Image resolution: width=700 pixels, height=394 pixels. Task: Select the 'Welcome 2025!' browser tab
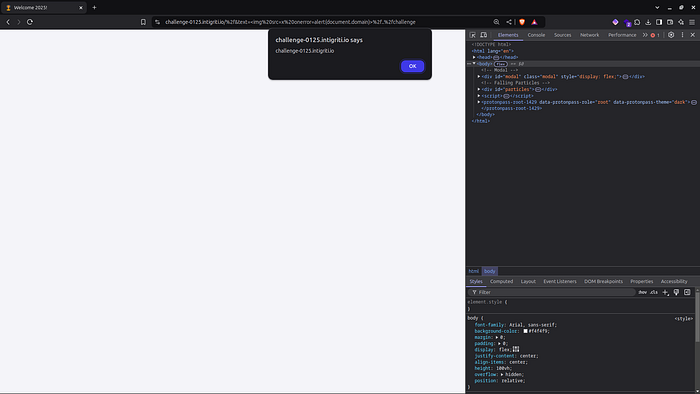(x=43, y=8)
